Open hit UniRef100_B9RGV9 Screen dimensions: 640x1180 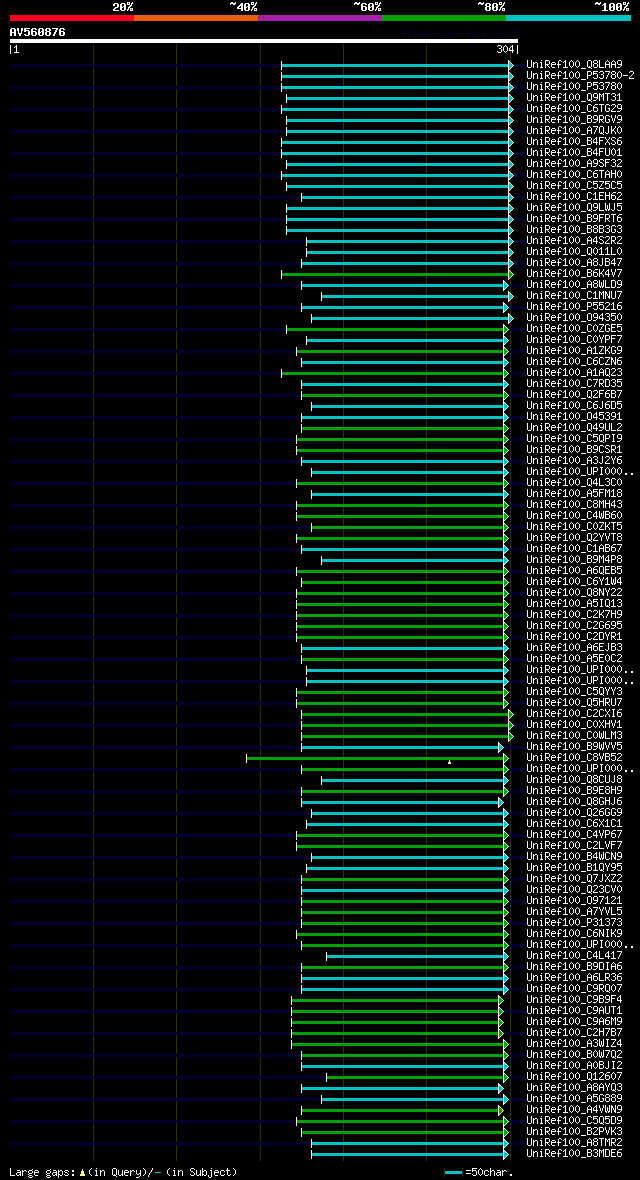[x=574, y=120]
